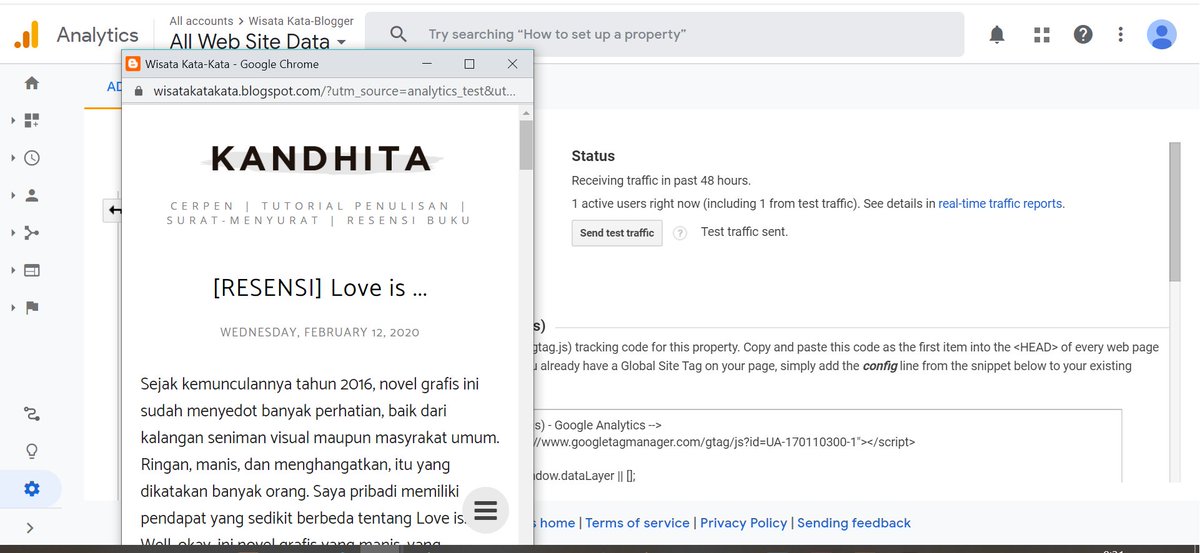
Task: Open the three-dot more options menu
Action: [x=1121, y=35]
